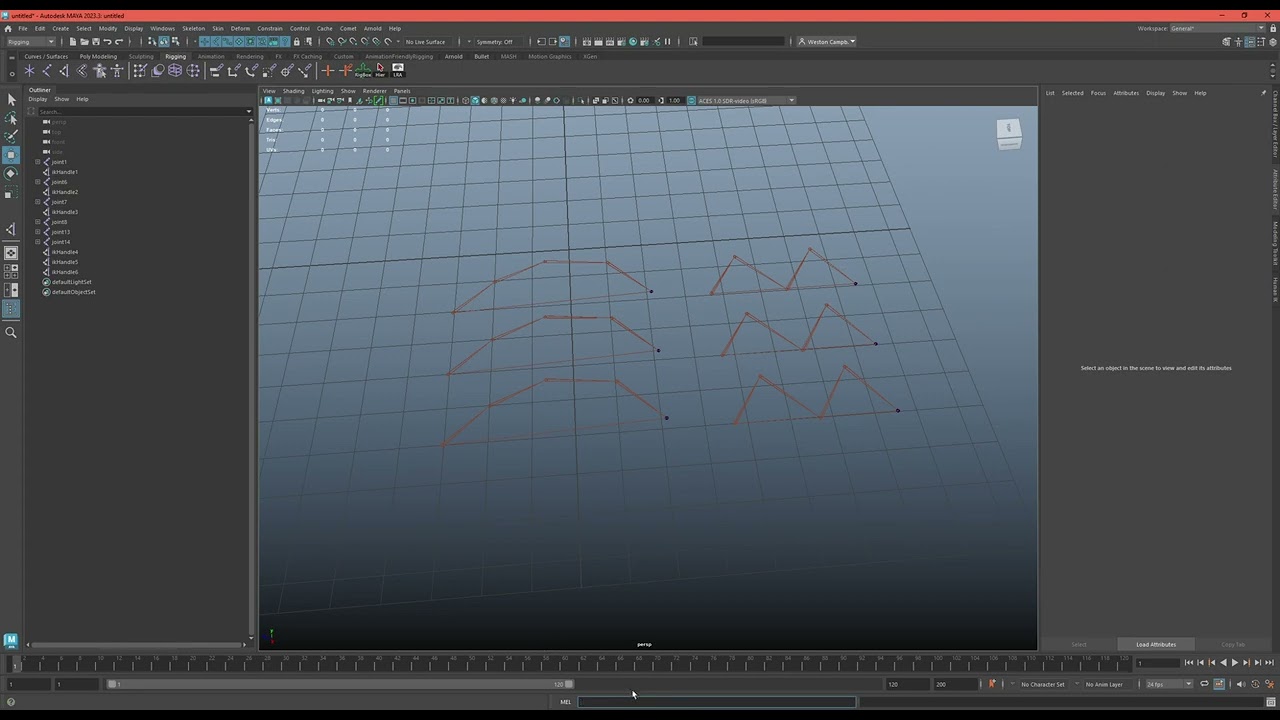This screenshot has width=1280, height=720.
Task: Open the Constrain menu
Action: (x=270, y=28)
